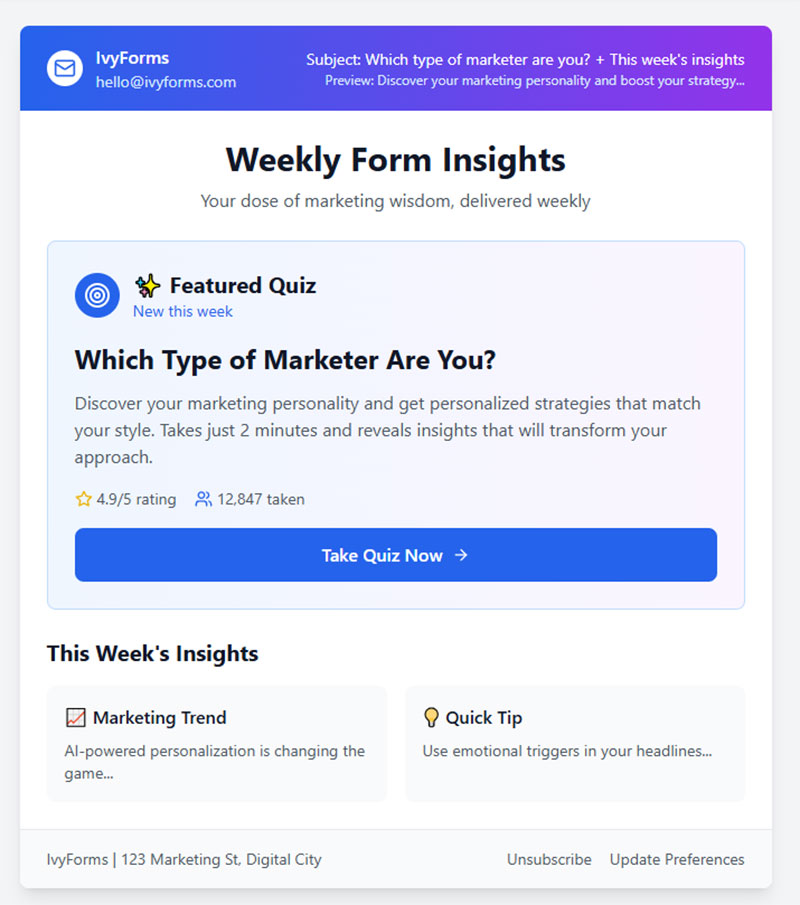Open the Marketing Trend insight card
800x905 pixels.
pos(217,743)
